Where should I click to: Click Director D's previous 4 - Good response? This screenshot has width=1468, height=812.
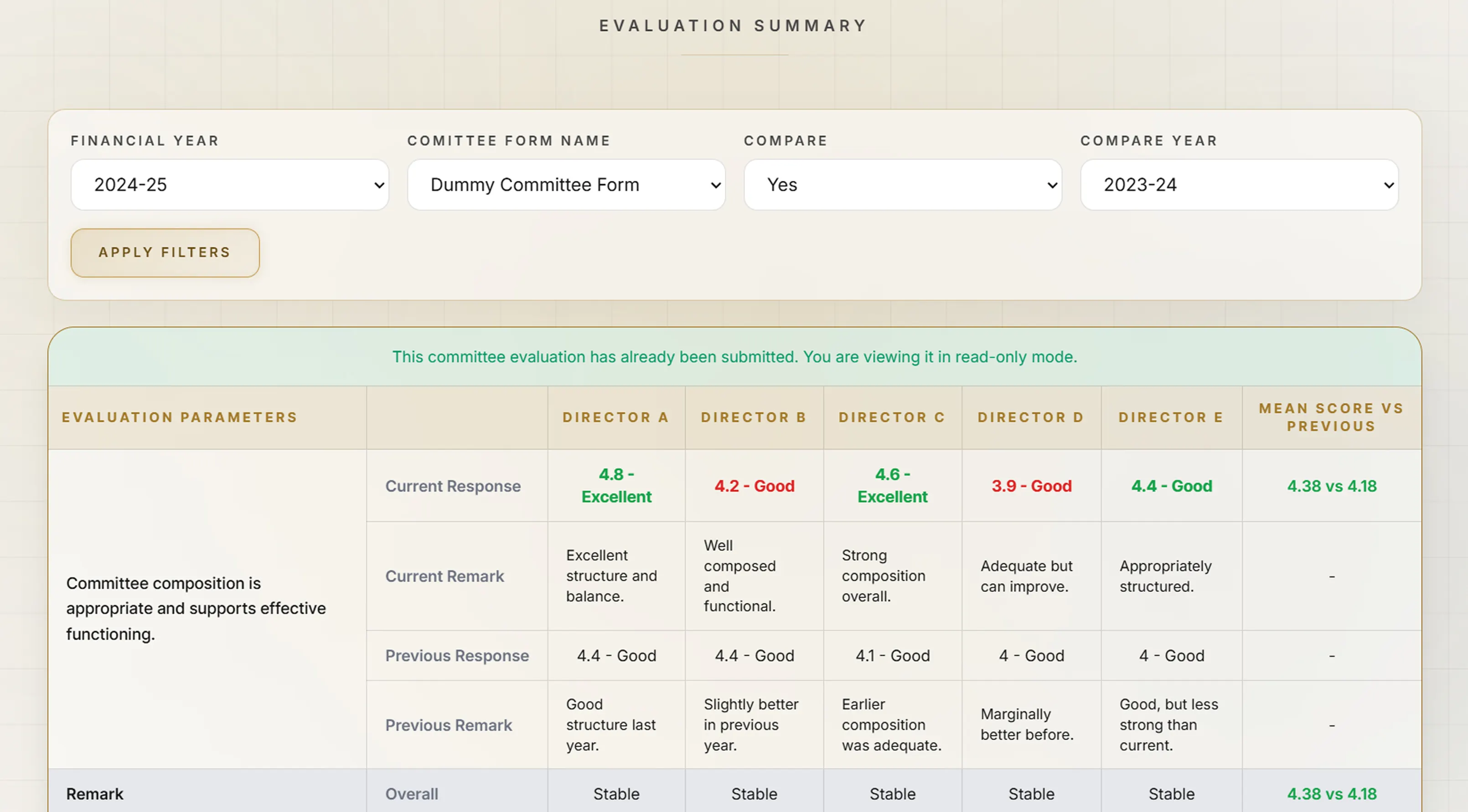point(1031,655)
